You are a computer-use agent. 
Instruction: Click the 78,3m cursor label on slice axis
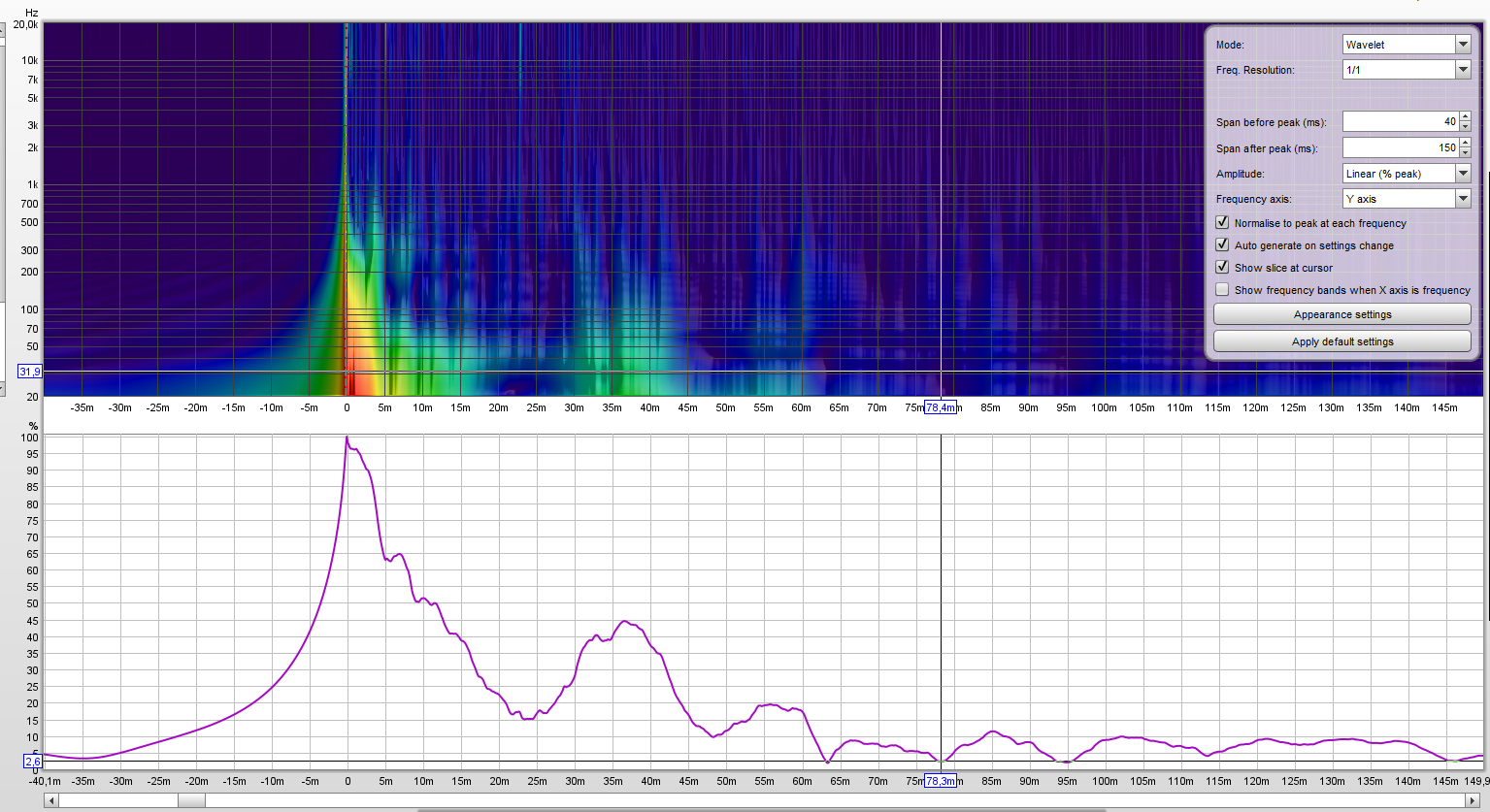coord(941,781)
